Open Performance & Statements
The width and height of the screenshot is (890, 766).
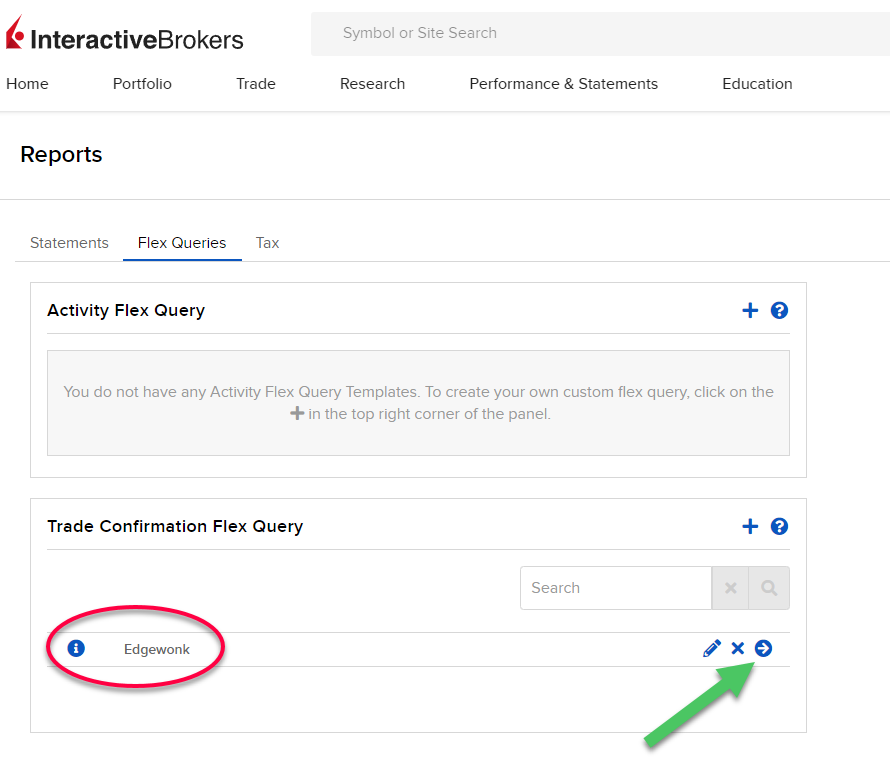coord(563,84)
